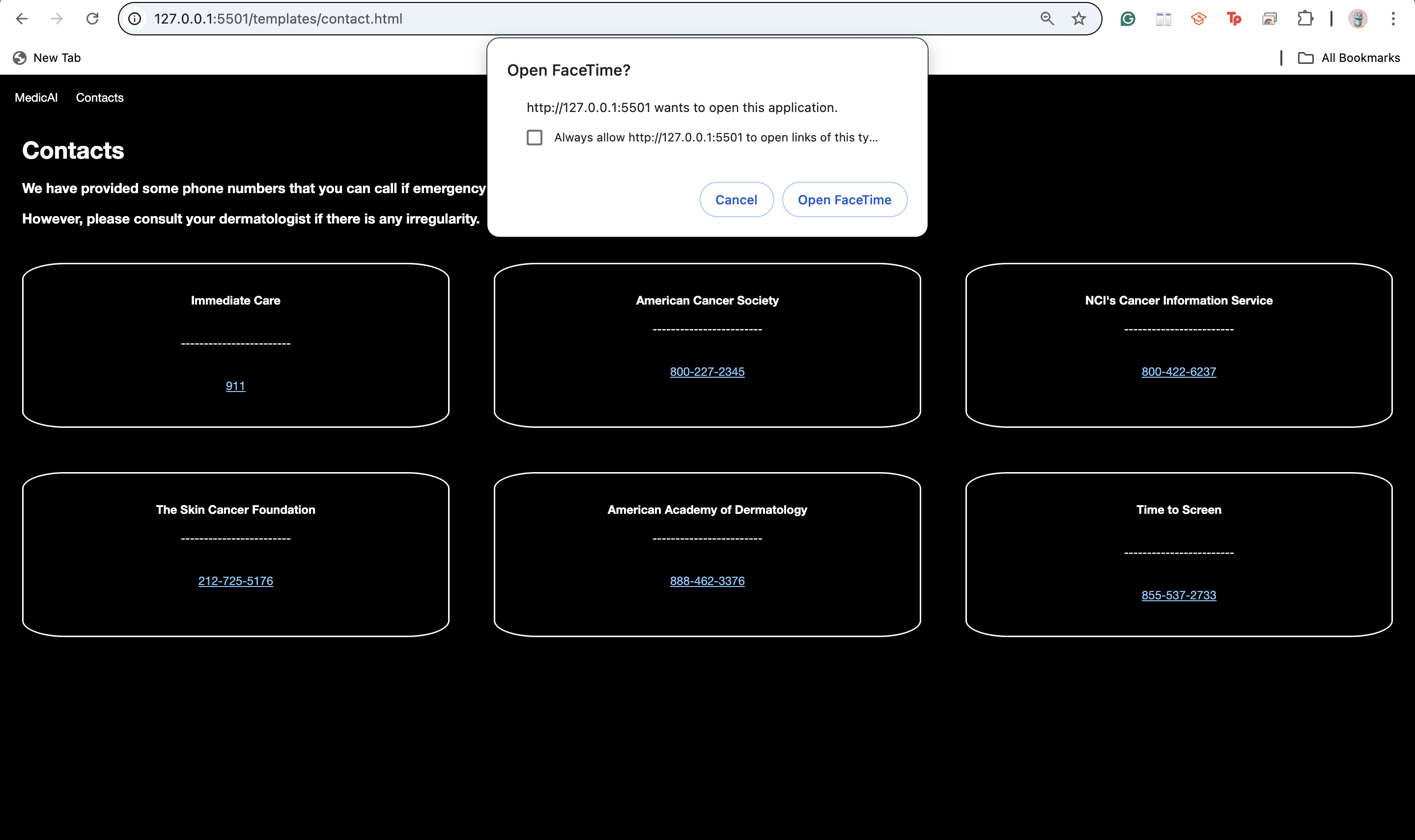
Task: Click the user profile avatar
Action: pyautogui.click(x=1358, y=19)
